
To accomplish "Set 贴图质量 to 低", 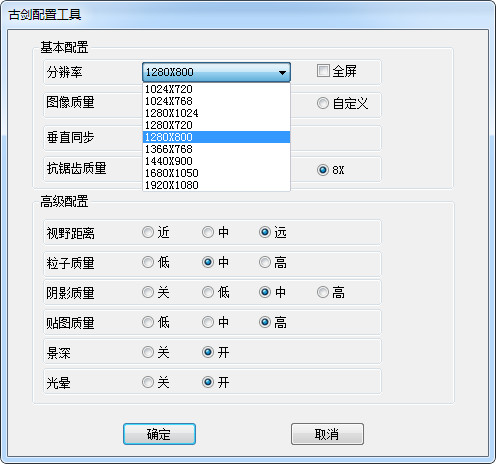I will (148, 322).
